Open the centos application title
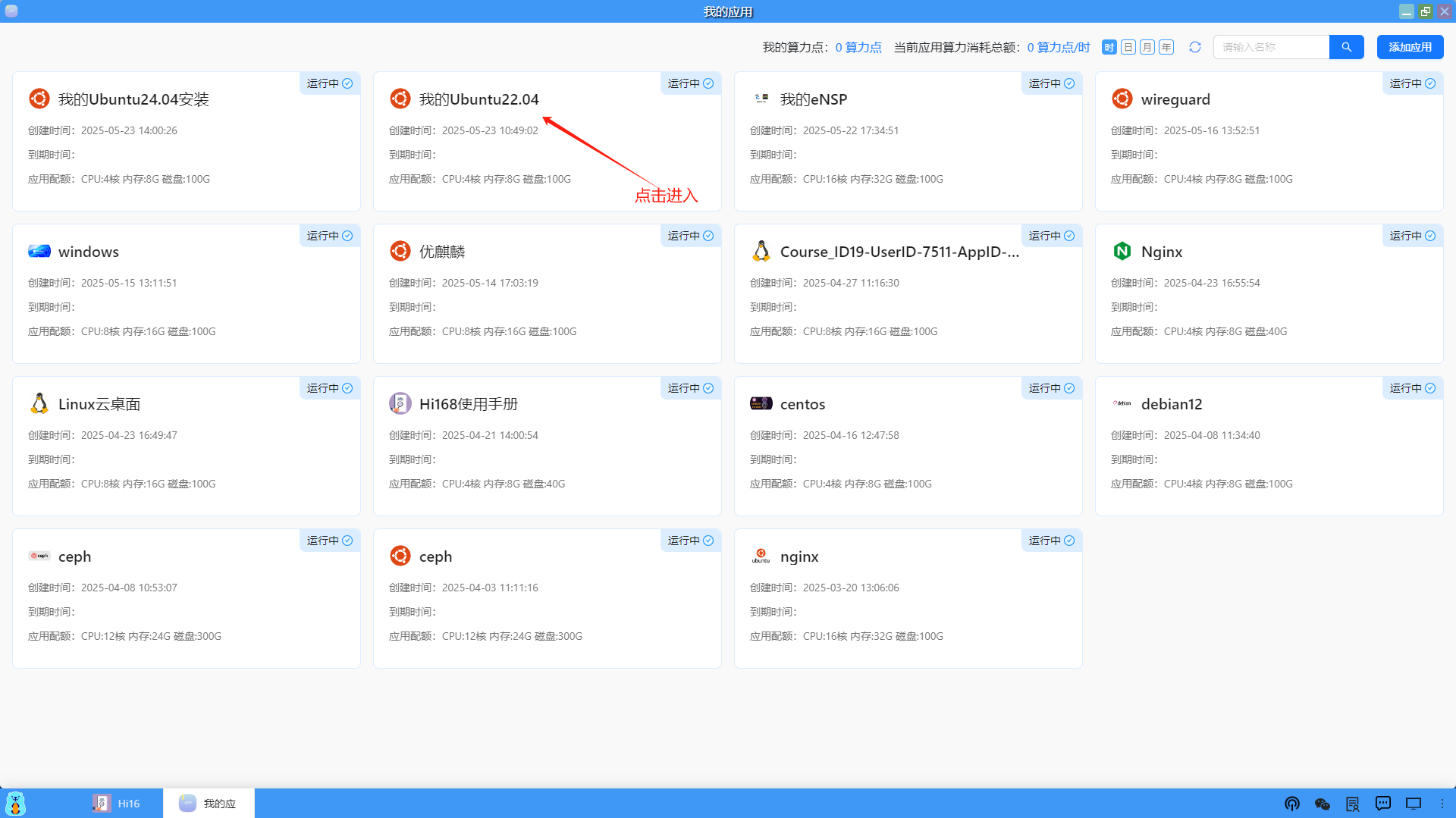 [x=802, y=404]
